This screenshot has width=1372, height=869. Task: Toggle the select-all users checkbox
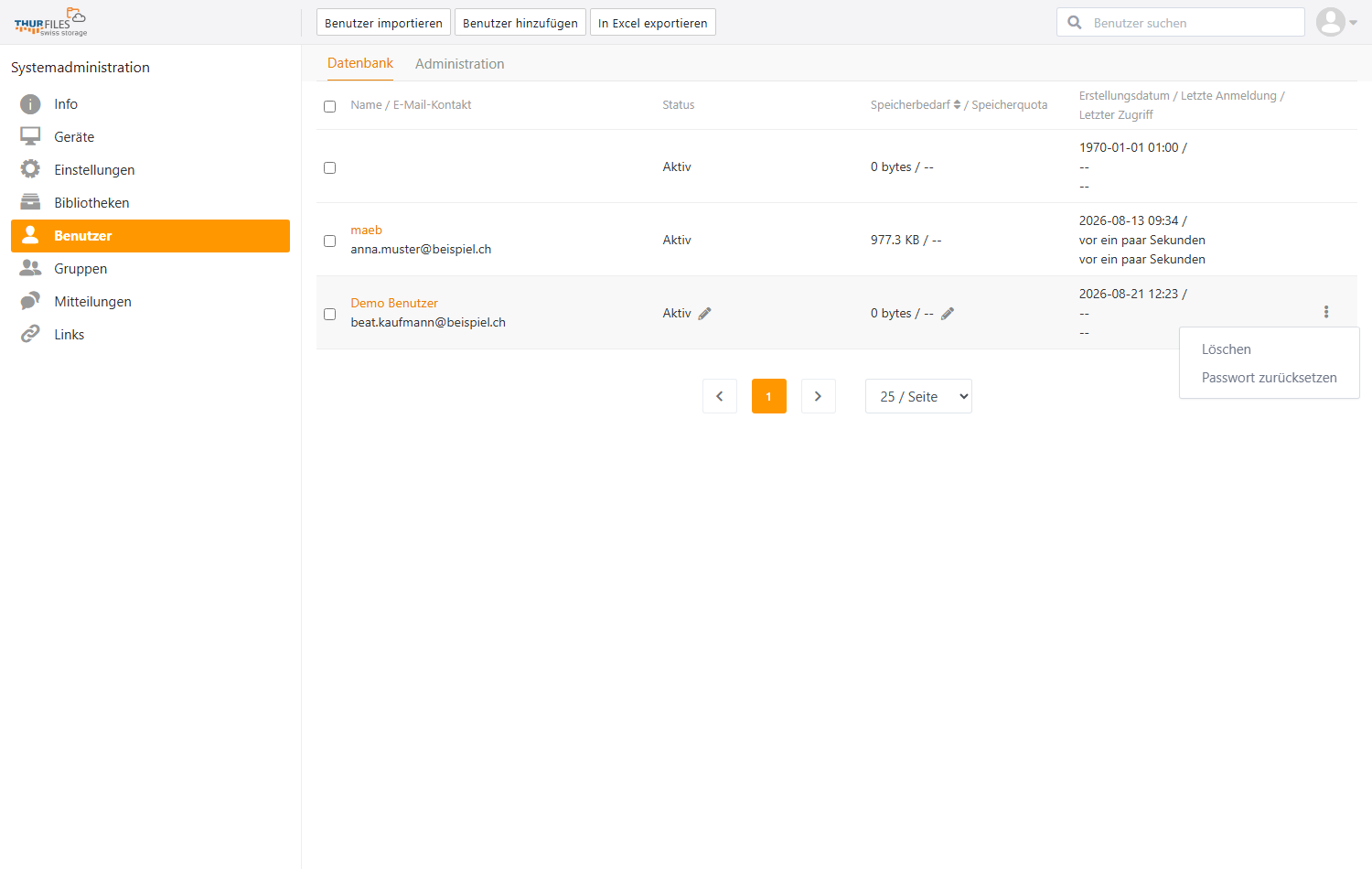tap(330, 106)
